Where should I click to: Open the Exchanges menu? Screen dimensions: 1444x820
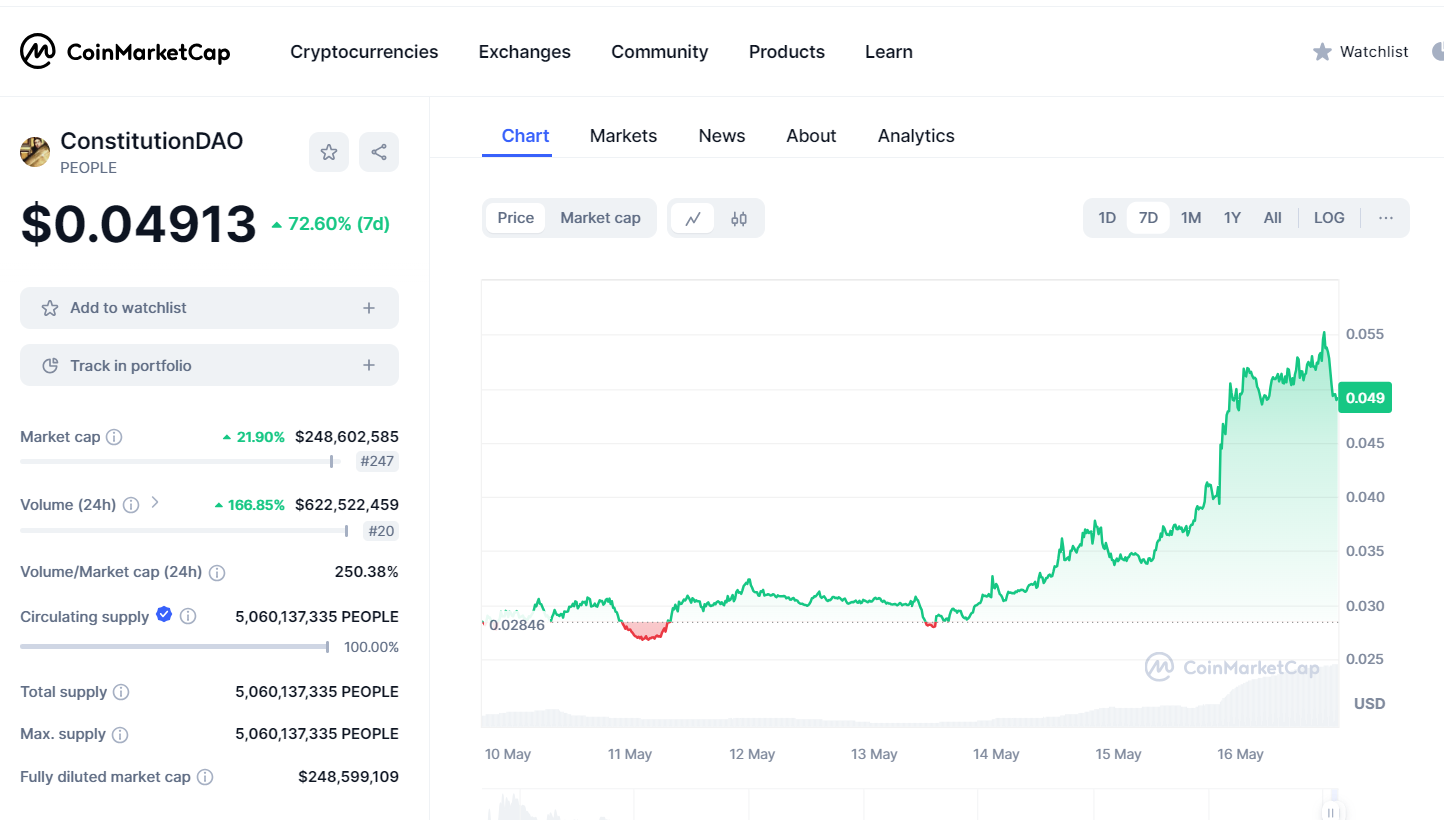(x=525, y=52)
